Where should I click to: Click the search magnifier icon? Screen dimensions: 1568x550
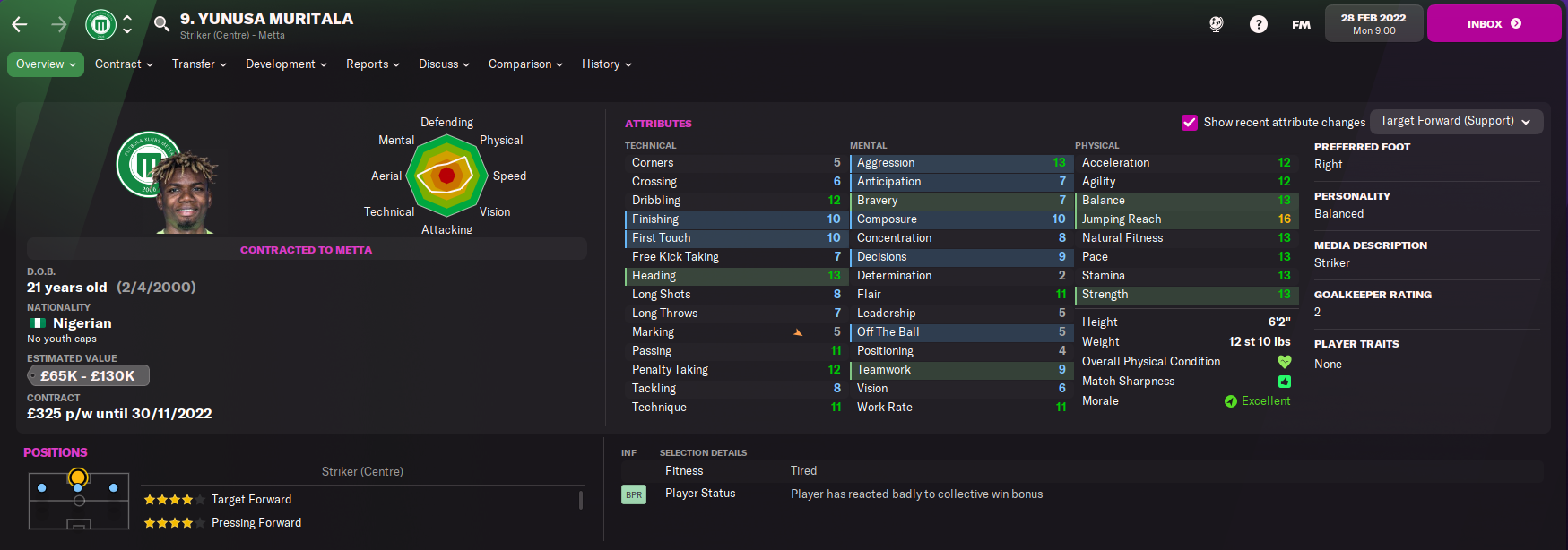click(161, 24)
